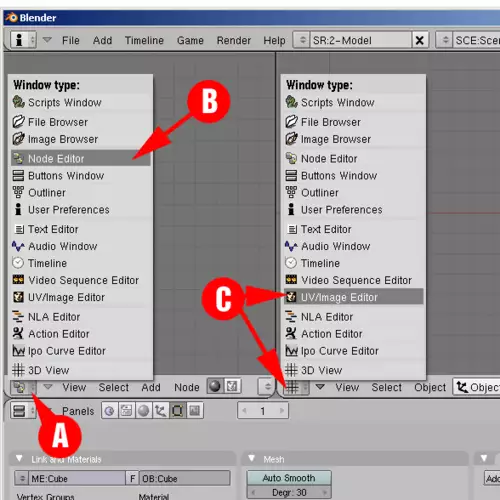This screenshot has height=500, width=500.
Task: Click the F fake user button
Action: coord(132,478)
